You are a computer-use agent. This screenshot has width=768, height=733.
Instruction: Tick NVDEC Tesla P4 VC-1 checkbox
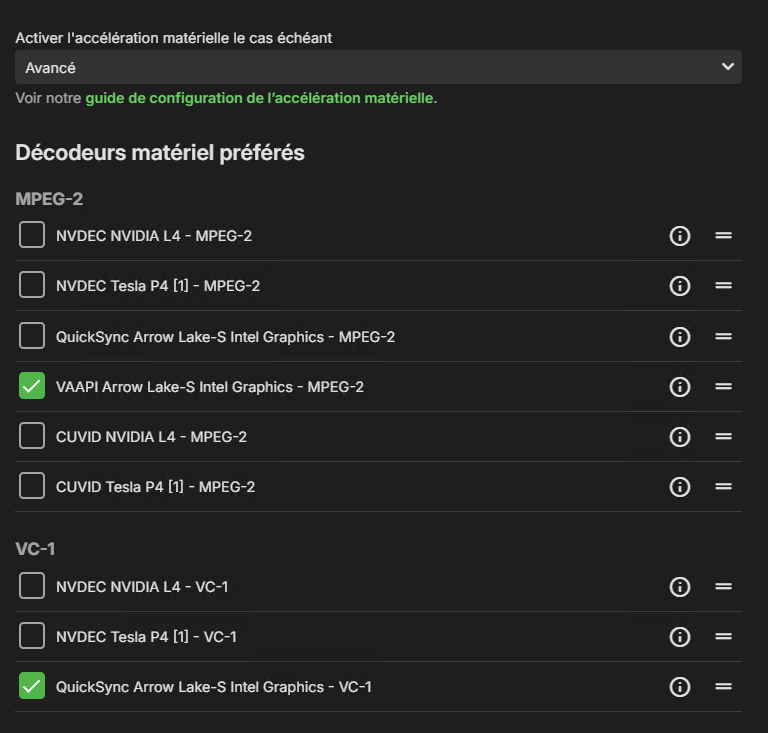[x=32, y=637]
